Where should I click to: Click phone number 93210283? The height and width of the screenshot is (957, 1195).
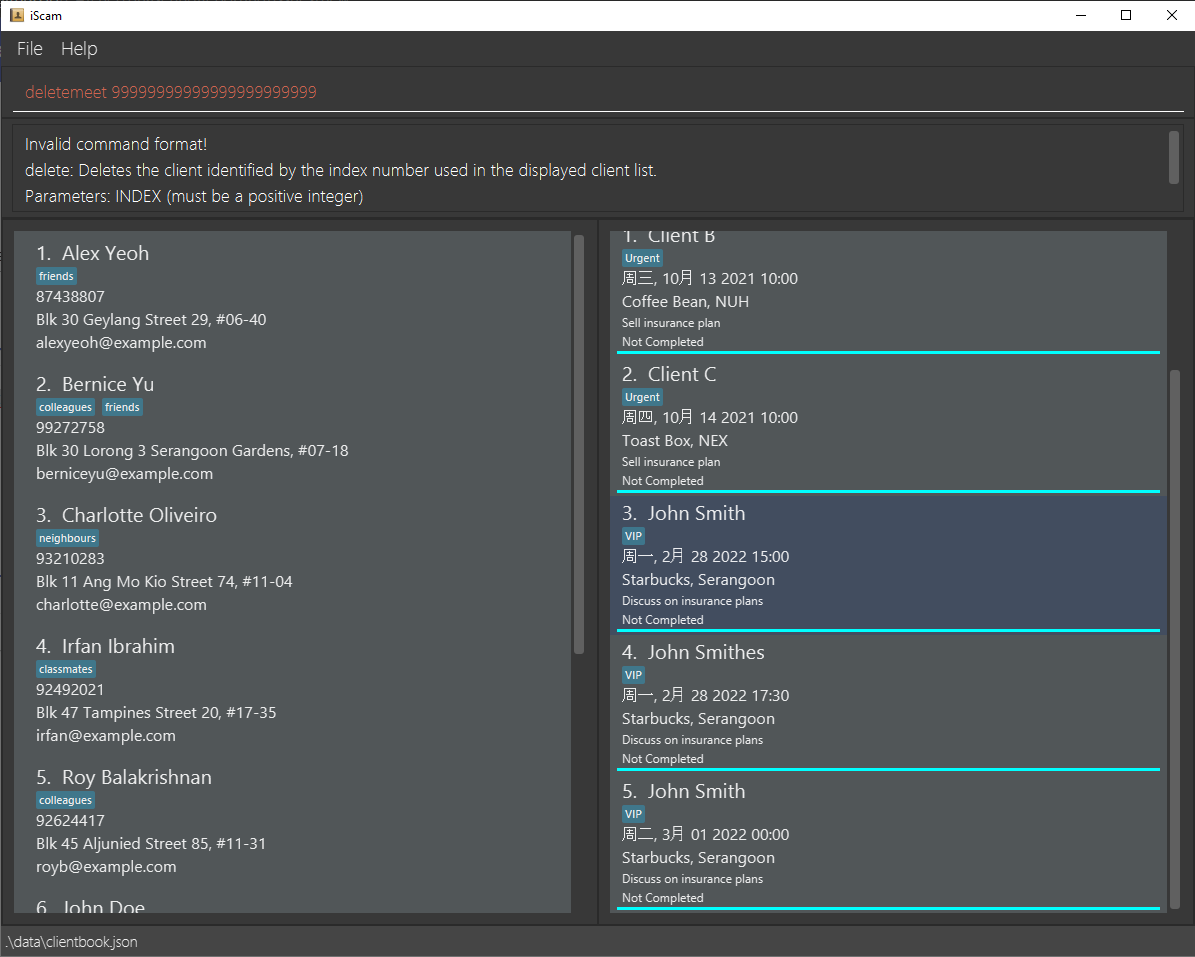[70, 559]
